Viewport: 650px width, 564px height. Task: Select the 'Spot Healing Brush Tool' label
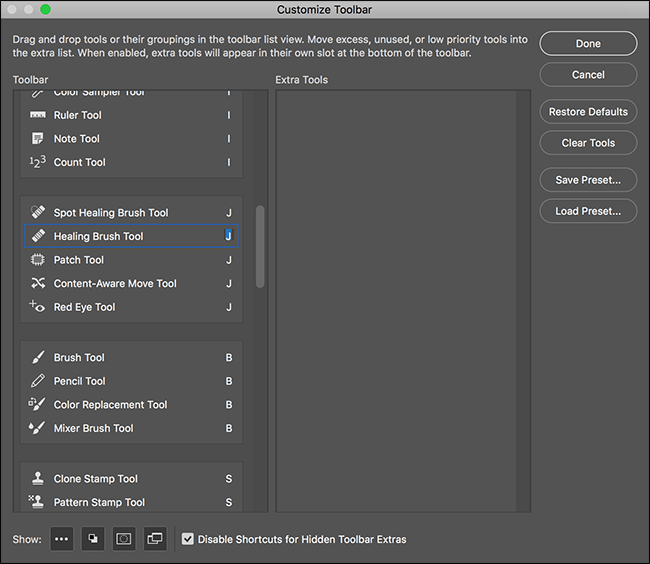pos(111,213)
